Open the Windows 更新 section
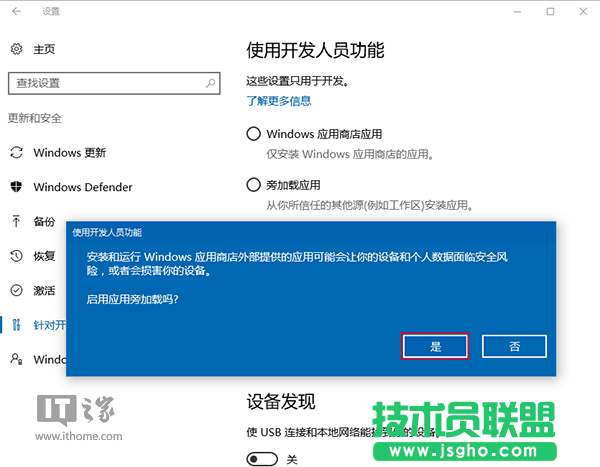This screenshot has width=600, height=467. point(70,153)
